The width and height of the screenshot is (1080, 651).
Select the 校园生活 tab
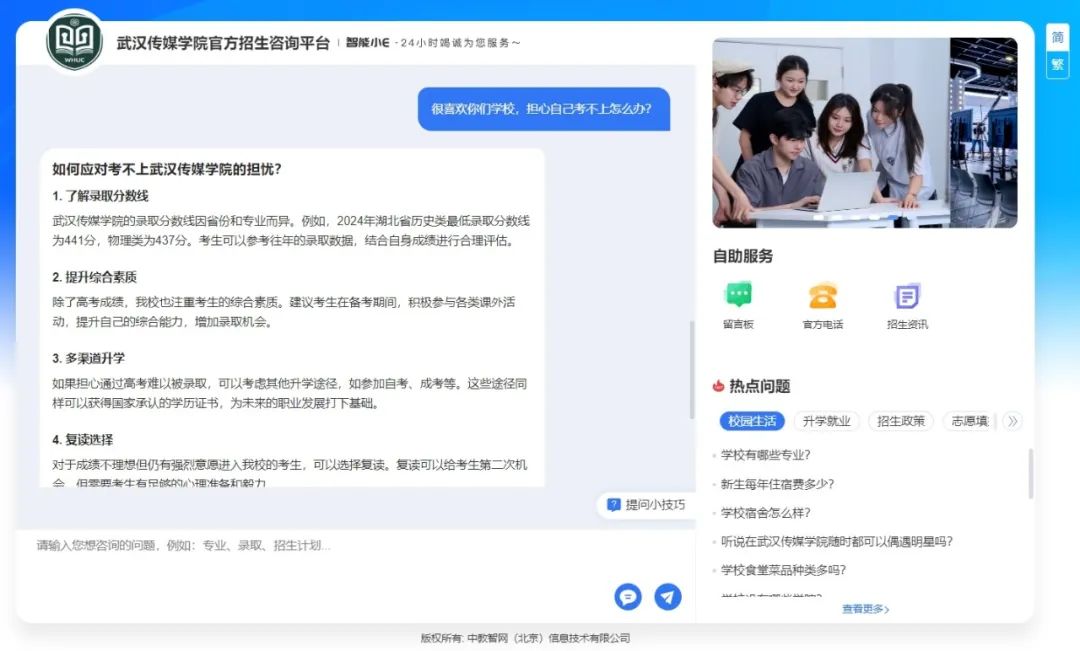753,421
